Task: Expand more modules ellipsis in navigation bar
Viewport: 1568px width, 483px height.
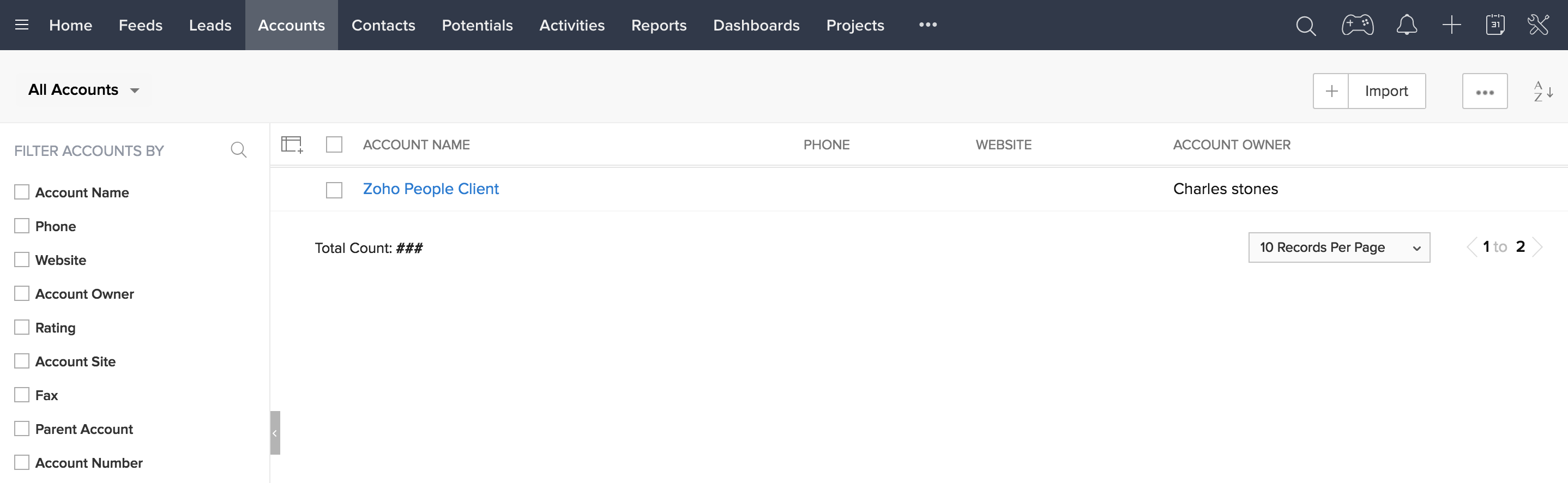Action: [x=927, y=25]
